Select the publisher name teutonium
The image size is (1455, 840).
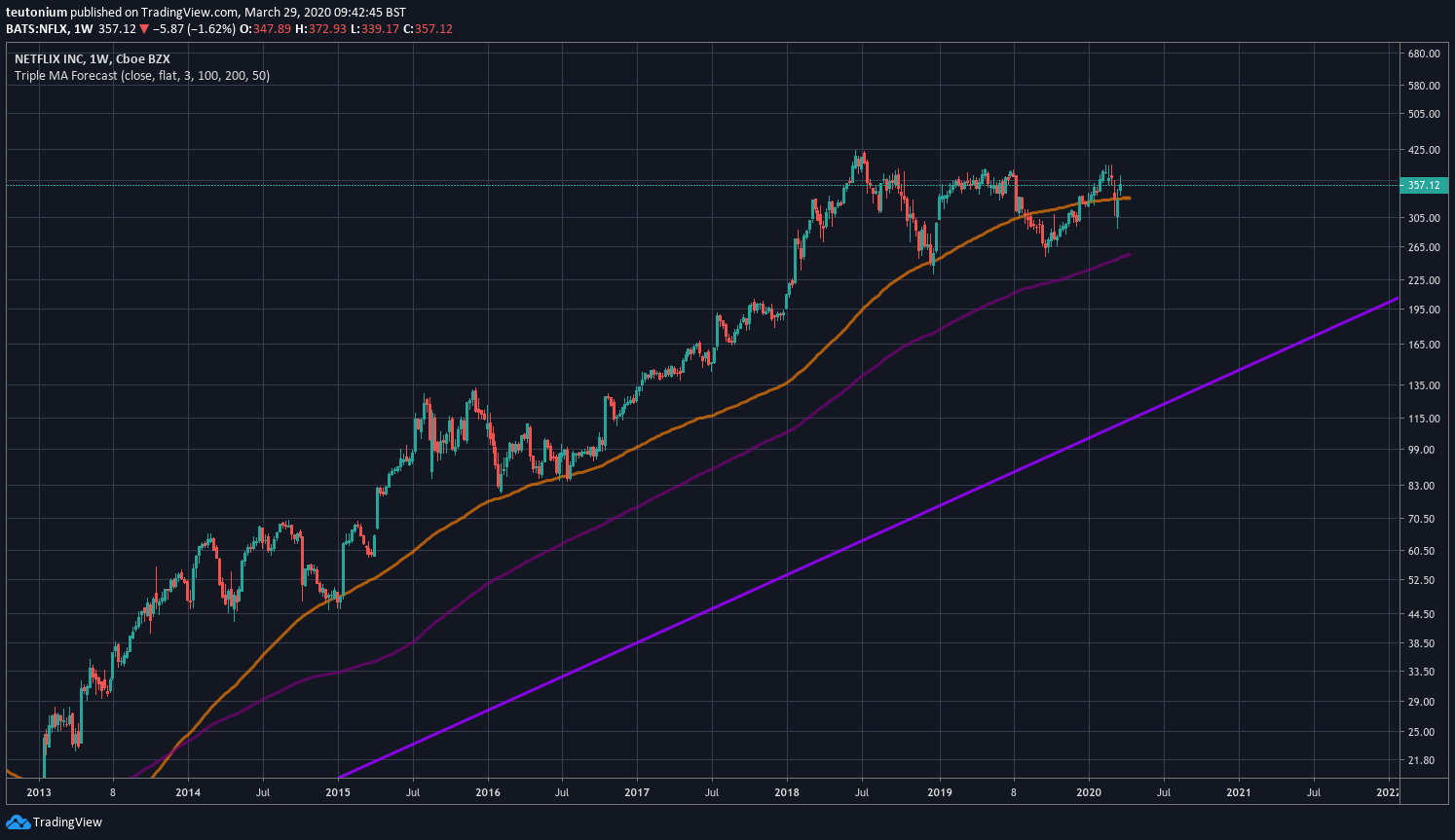pyautogui.click(x=36, y=13)
